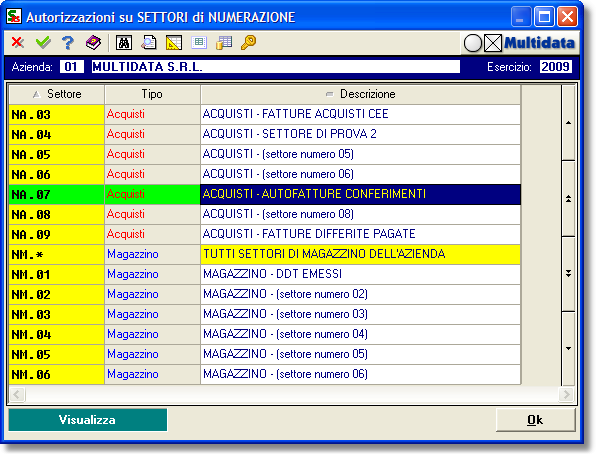Click the Visualizza button
The height and width of the screenshot is (456, 596).
88,420
